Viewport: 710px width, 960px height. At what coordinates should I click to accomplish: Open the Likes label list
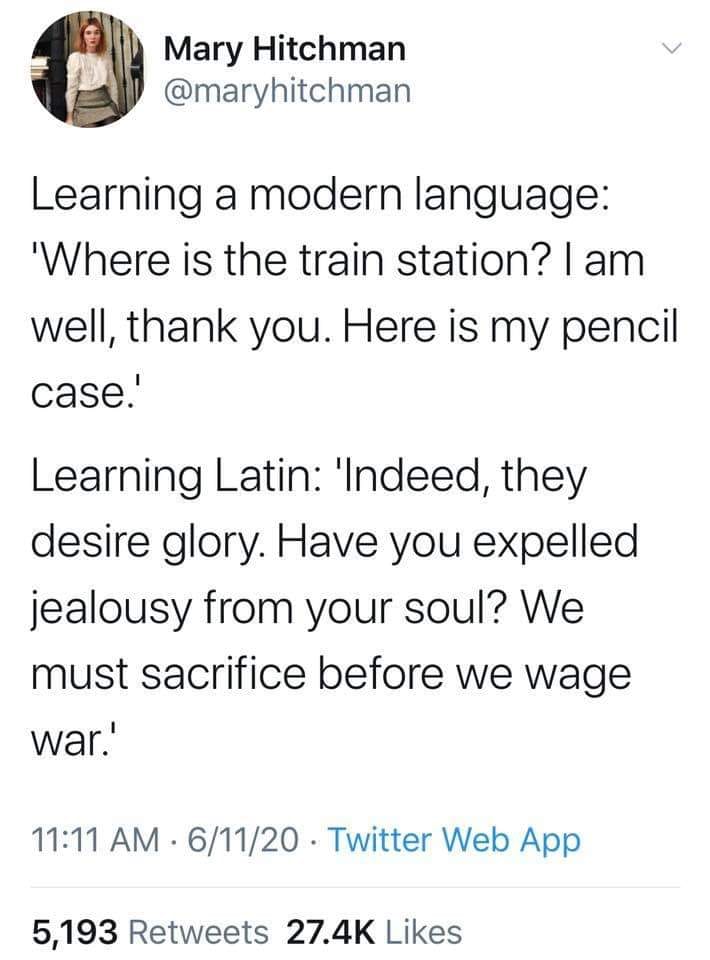(424, 932)
